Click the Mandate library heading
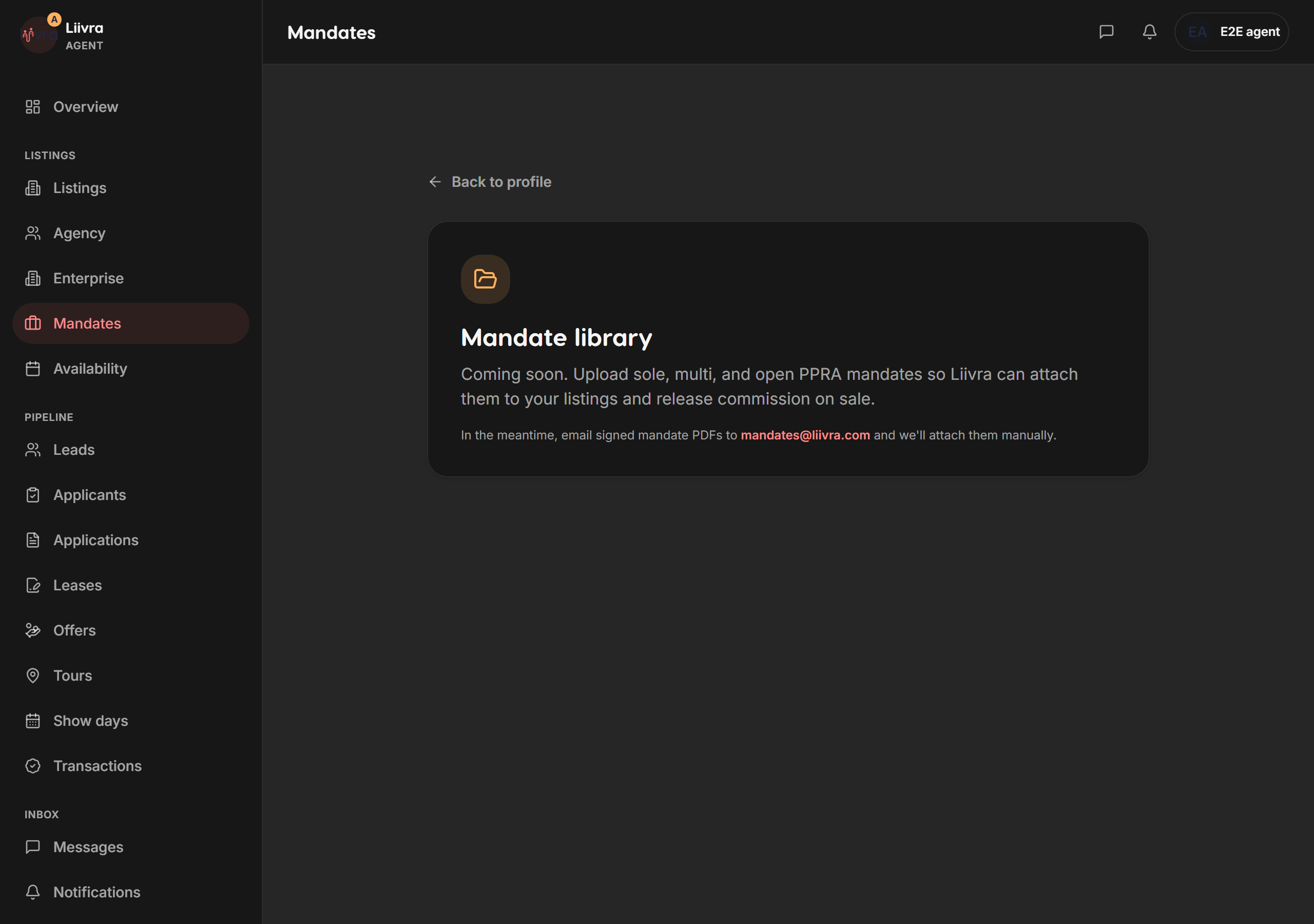 (556, 338)
